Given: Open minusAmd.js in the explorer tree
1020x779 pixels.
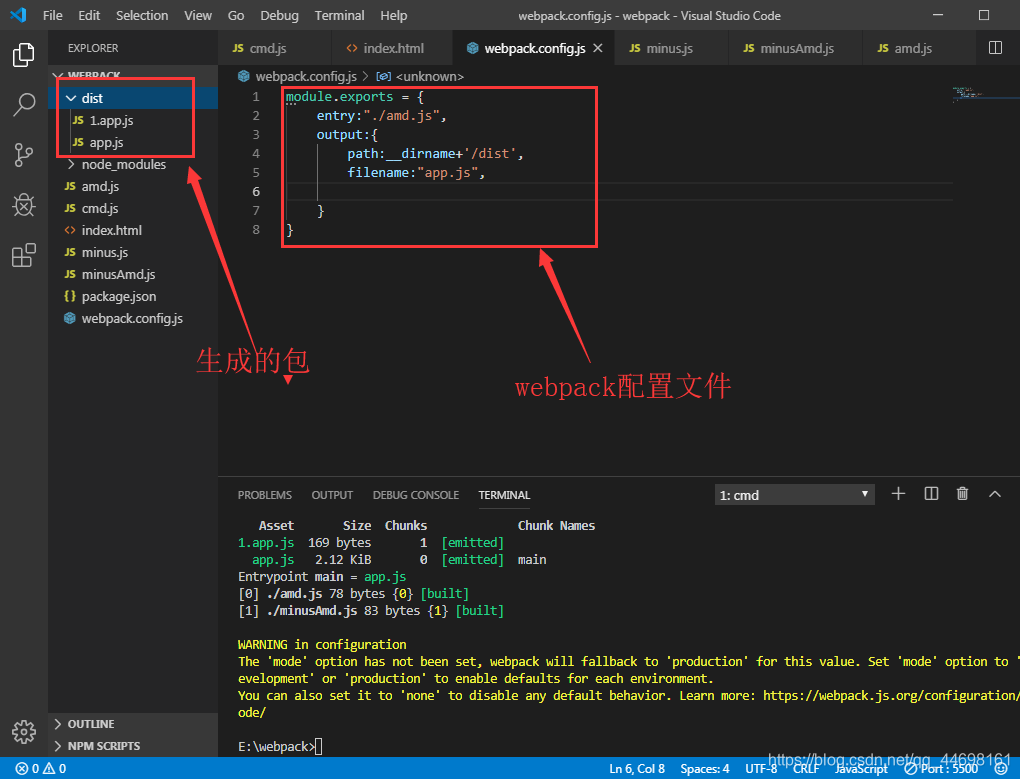Looking at the screenshot, I should click(x=118, y=274).
